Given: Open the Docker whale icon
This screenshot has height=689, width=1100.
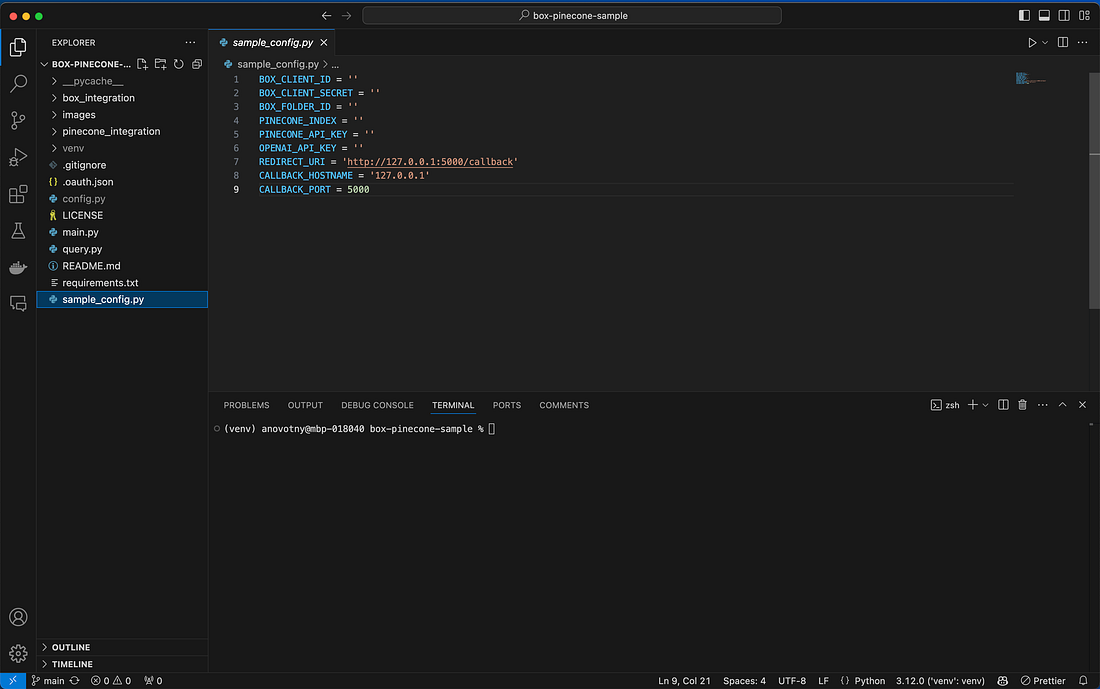Looking at the screenshot, I should click(18, 267).
